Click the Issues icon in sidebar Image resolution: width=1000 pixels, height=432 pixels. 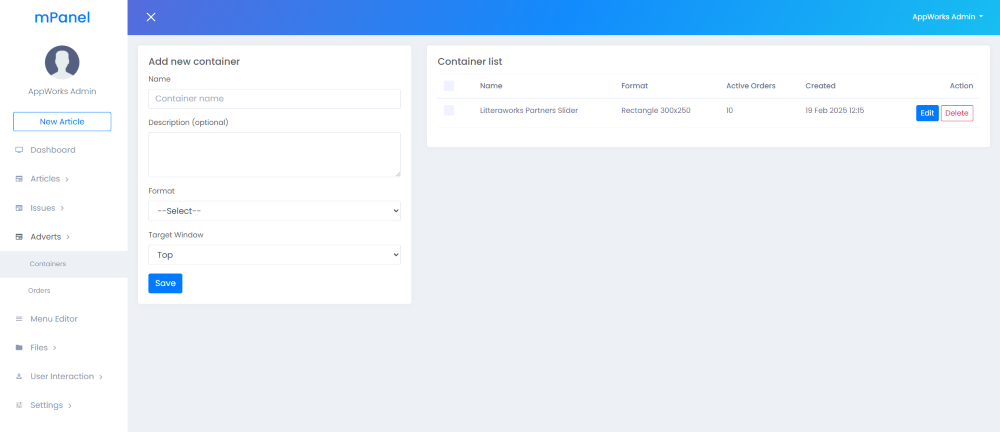pos(19,208)
